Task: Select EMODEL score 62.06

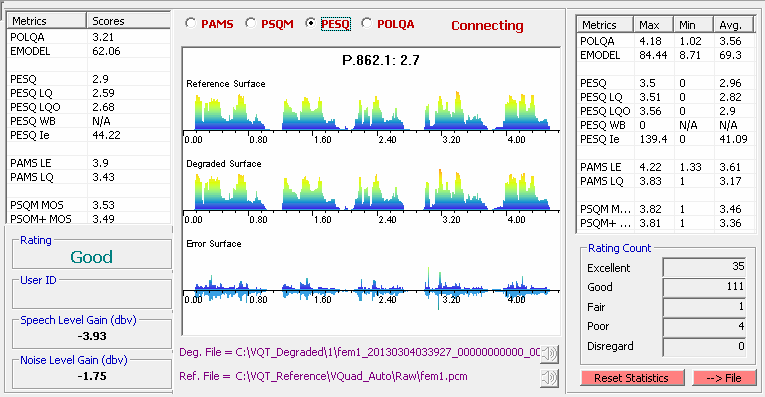Action: (x=106, y=51)
